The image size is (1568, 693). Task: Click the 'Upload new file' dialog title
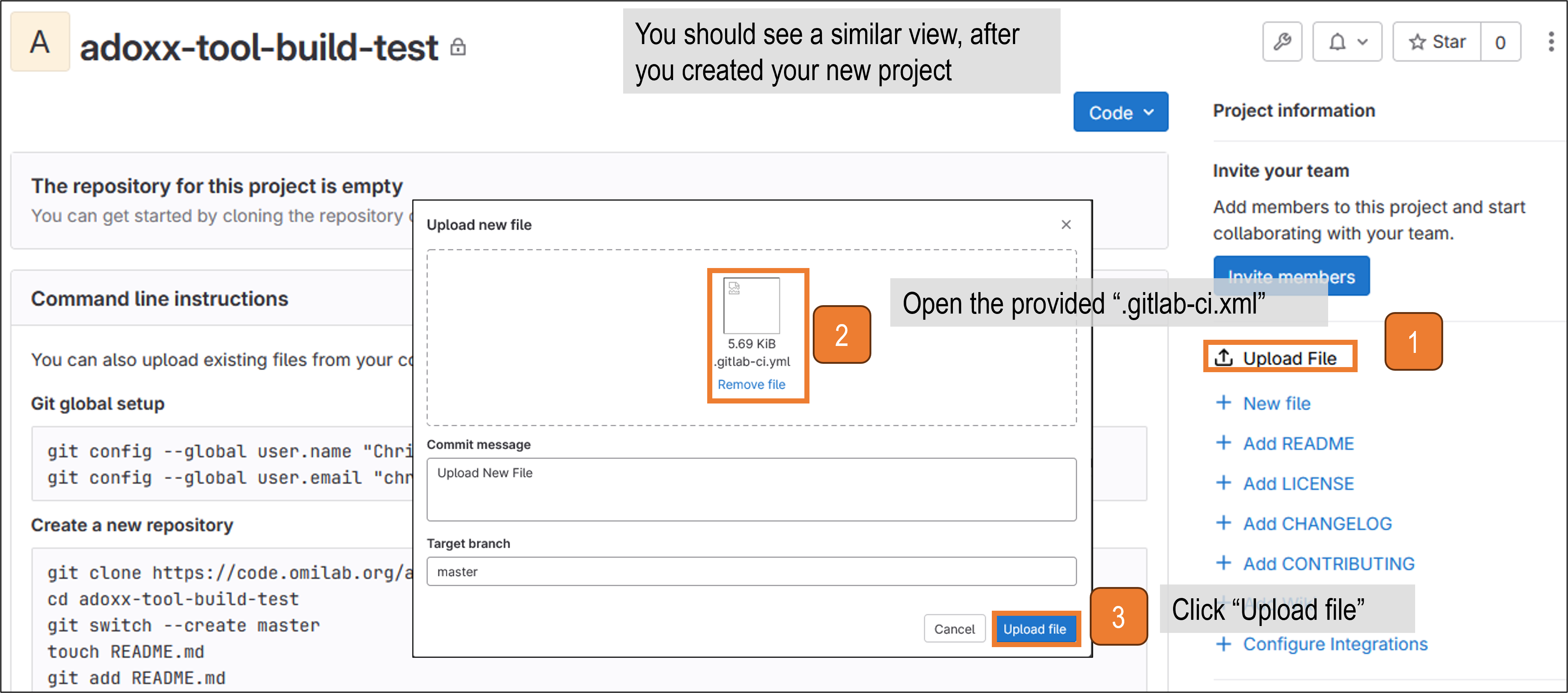point(479,225)
